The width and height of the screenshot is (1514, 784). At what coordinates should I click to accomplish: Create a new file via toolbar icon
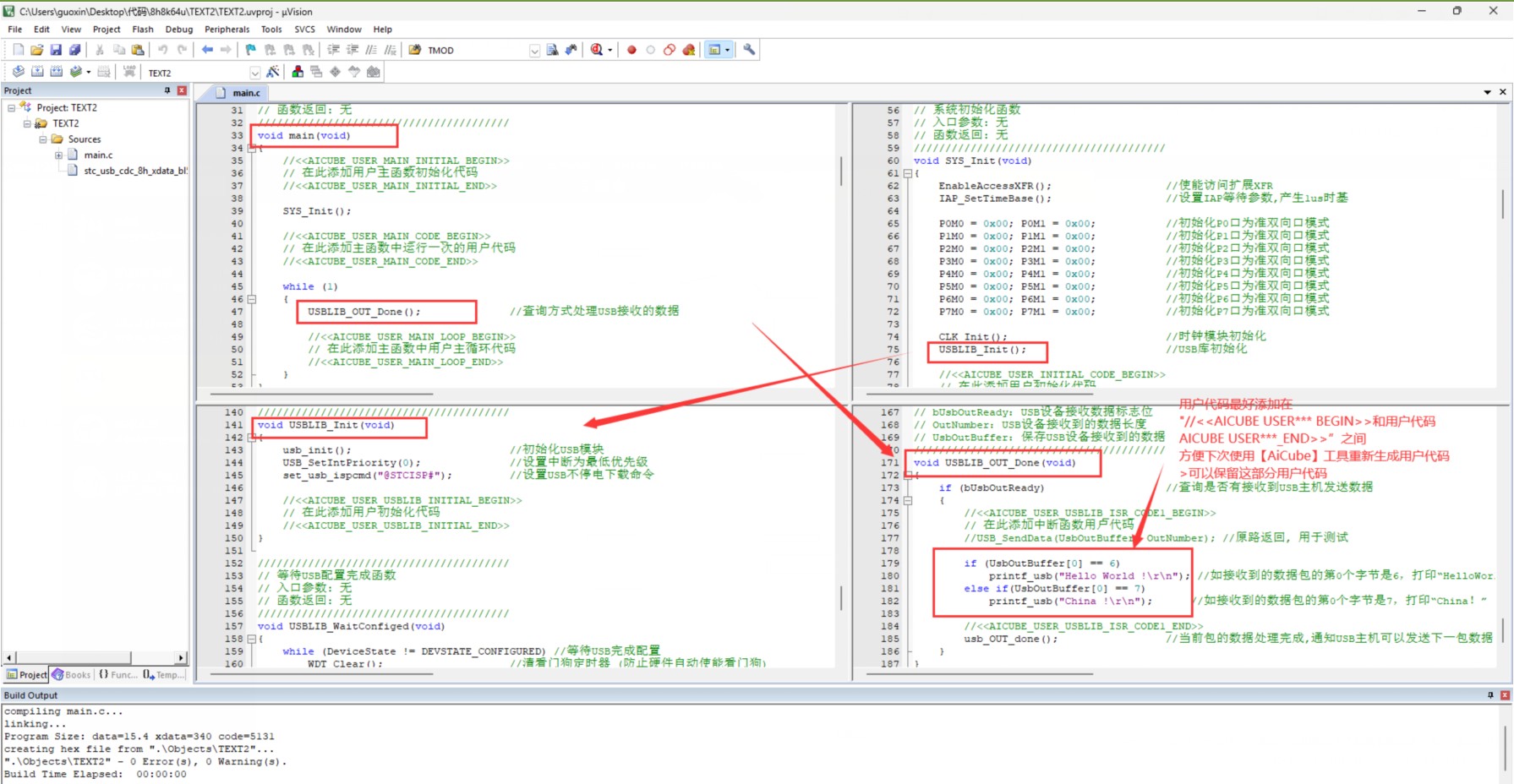tap(19, 50)
